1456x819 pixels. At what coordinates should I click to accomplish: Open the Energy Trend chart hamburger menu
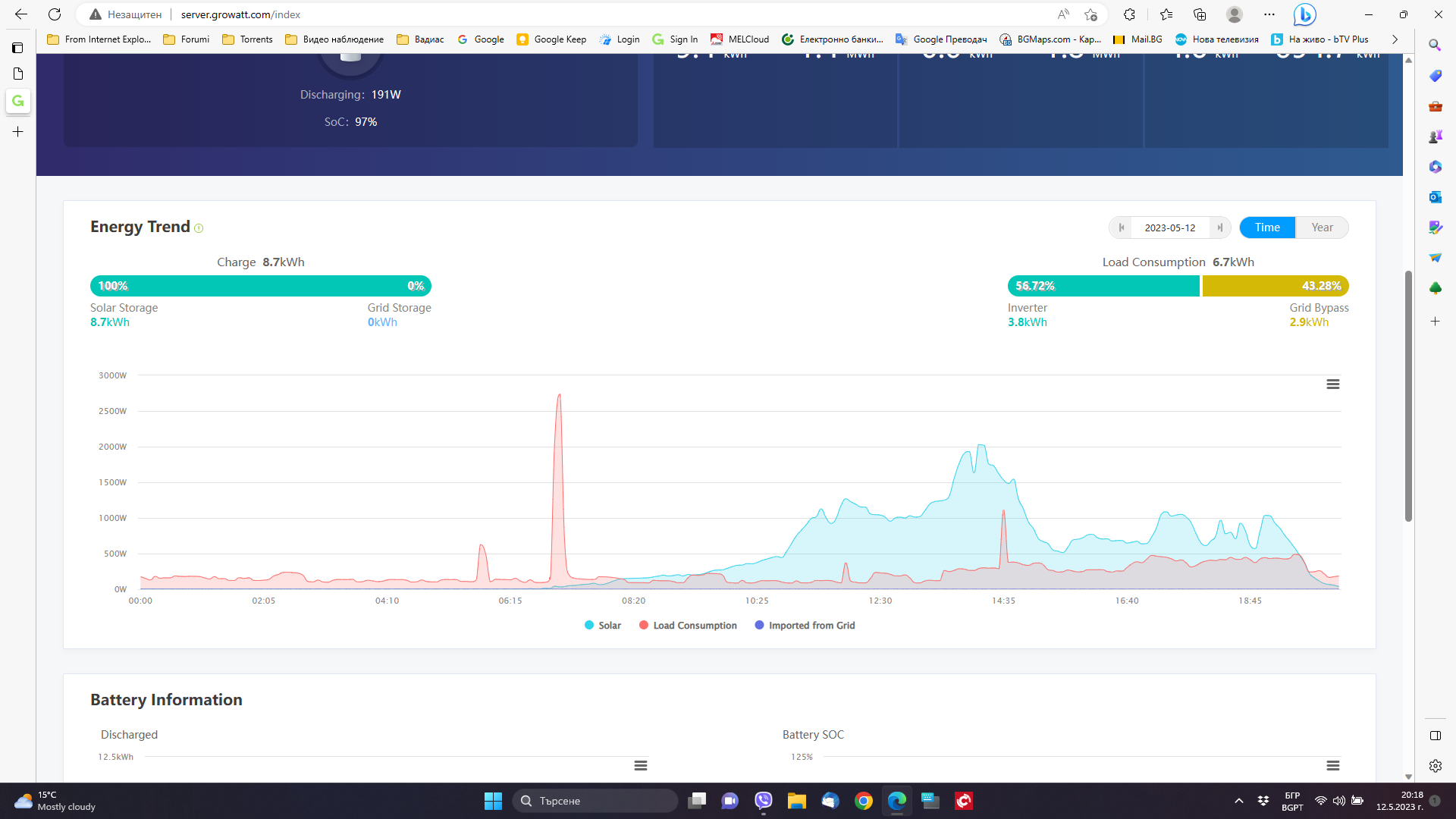coord(1332,384)
